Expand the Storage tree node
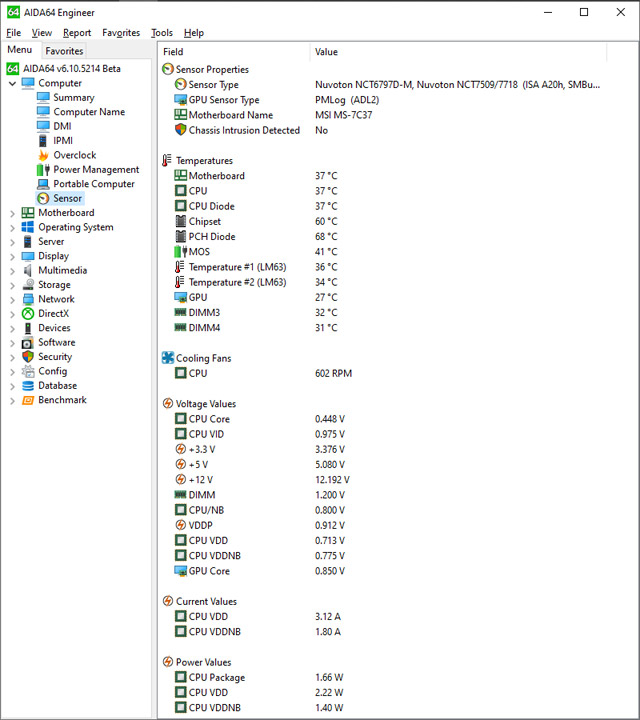The width and height of the screenshot is (640, 720). 12,285
